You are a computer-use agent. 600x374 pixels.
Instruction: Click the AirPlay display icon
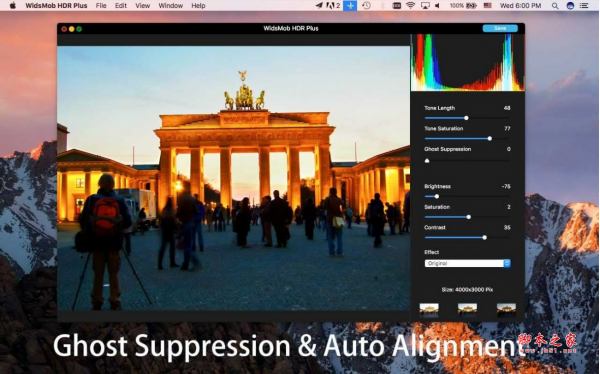pyautogui.click(x=425, y=6)
